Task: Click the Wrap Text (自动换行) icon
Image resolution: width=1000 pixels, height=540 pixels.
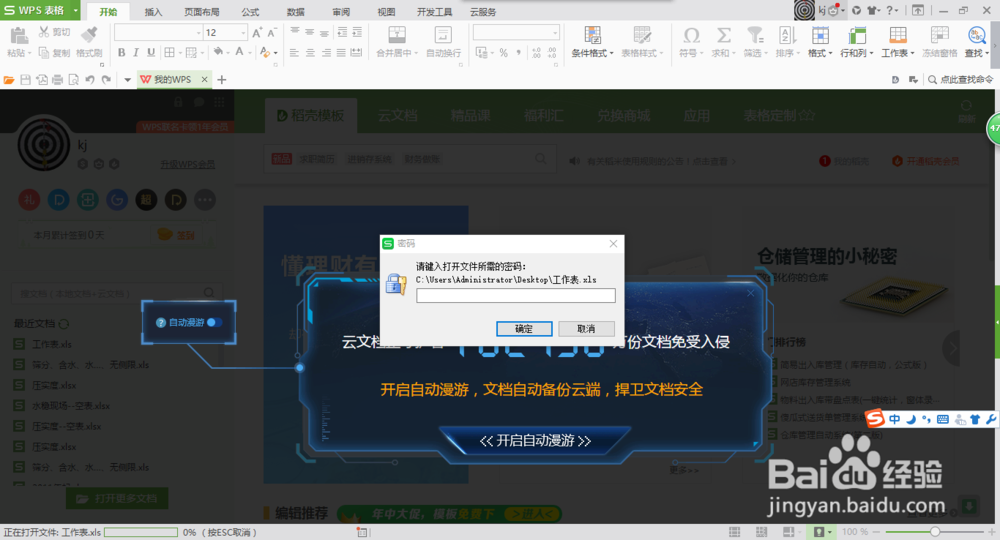Action: [443, 35]
